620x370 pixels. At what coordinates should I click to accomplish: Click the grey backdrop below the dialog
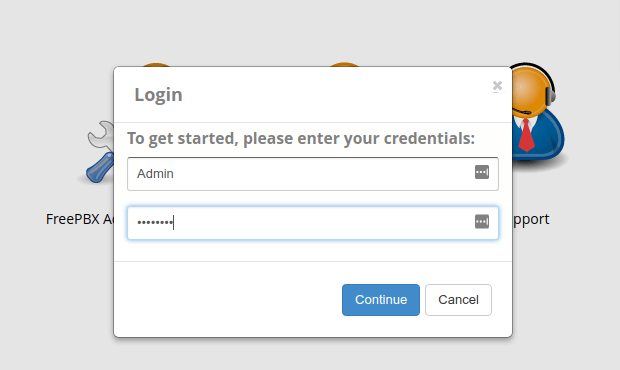pyautogui.click(x=312, y=356)
